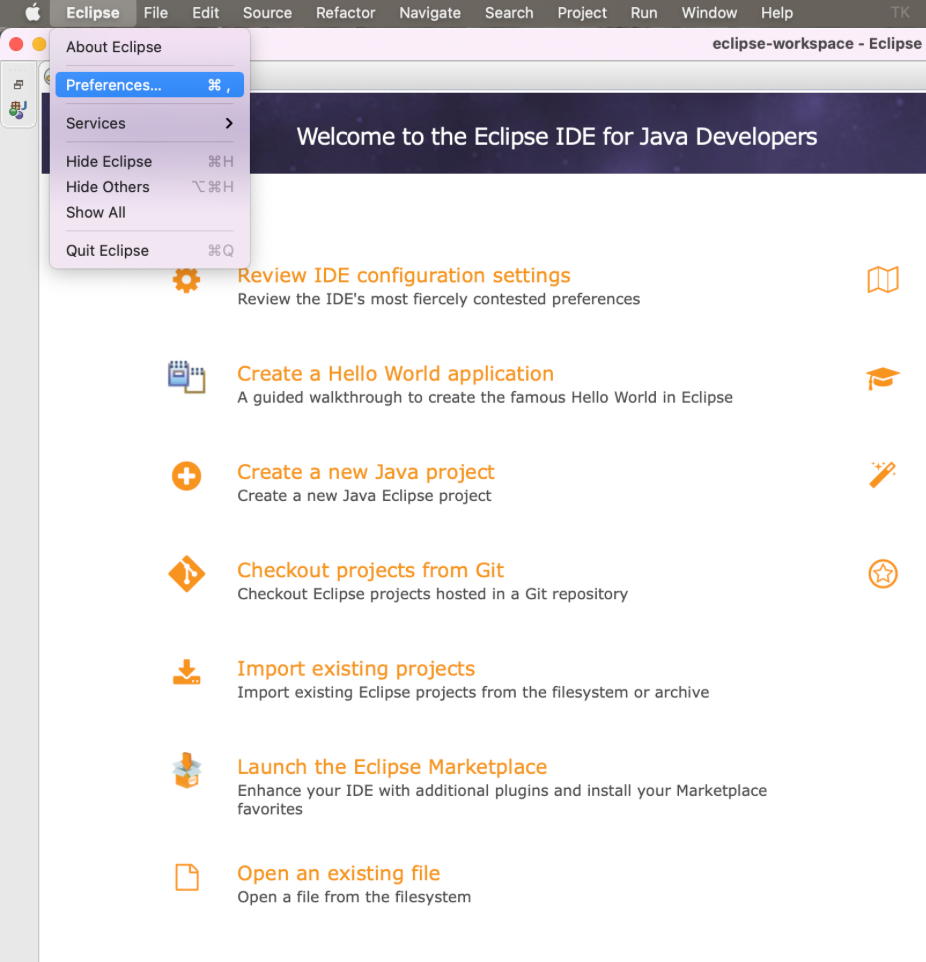Select Hide Eclipse menu item
Image resolution: width=926 pixels, height=962 pixels.
coord(150,161)
